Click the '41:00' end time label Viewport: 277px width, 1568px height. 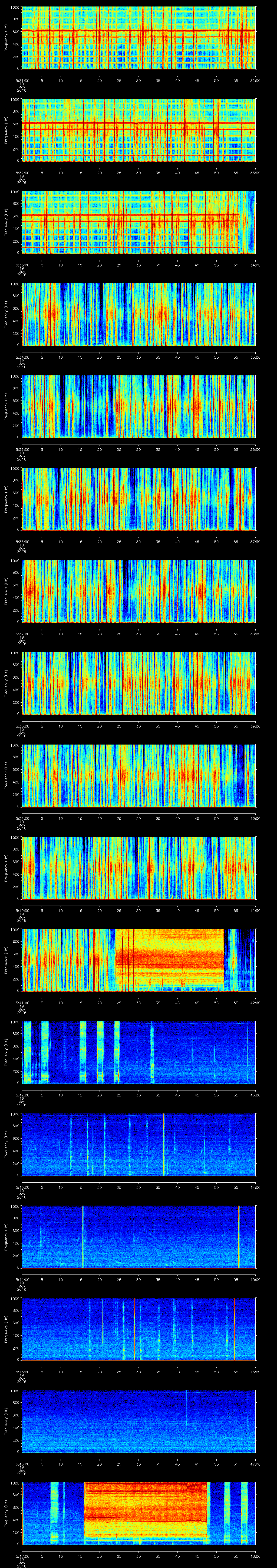point(255,910)
